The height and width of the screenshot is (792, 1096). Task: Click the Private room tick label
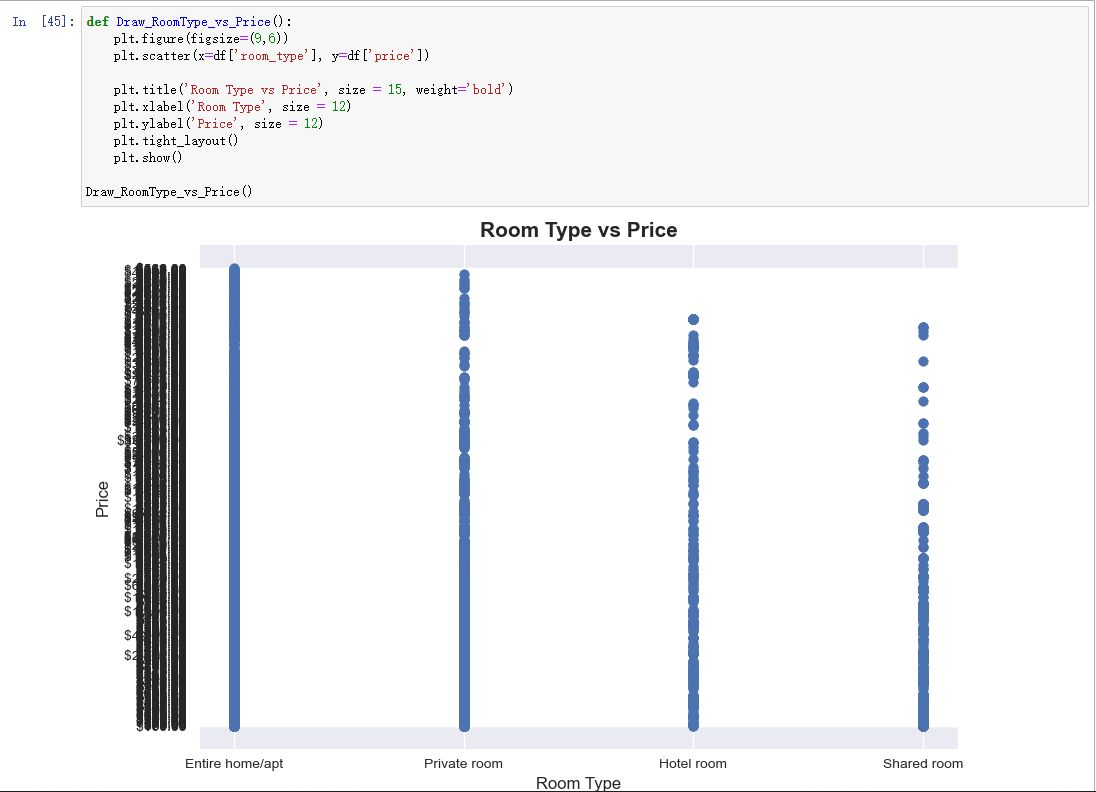point(463,763)
